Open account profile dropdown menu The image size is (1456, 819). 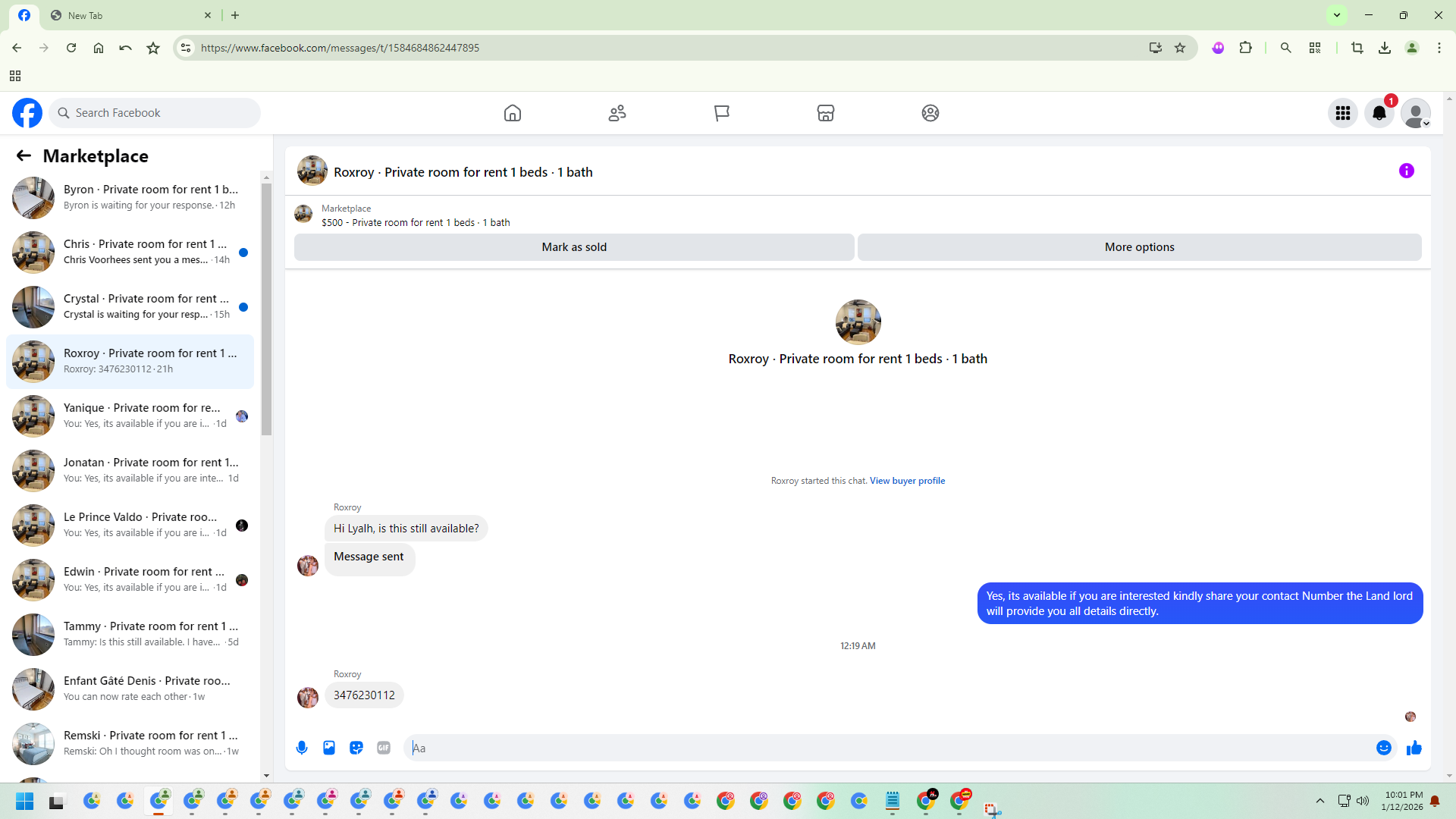[1416, 113]
